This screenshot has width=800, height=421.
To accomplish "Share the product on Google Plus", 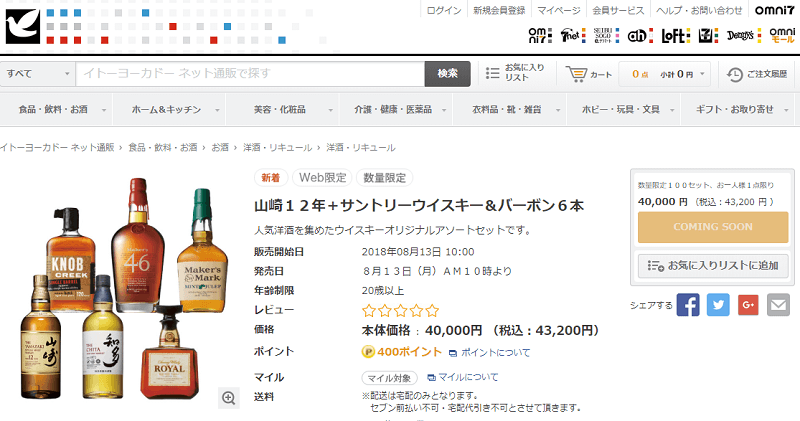I will [x=748, y=305].
